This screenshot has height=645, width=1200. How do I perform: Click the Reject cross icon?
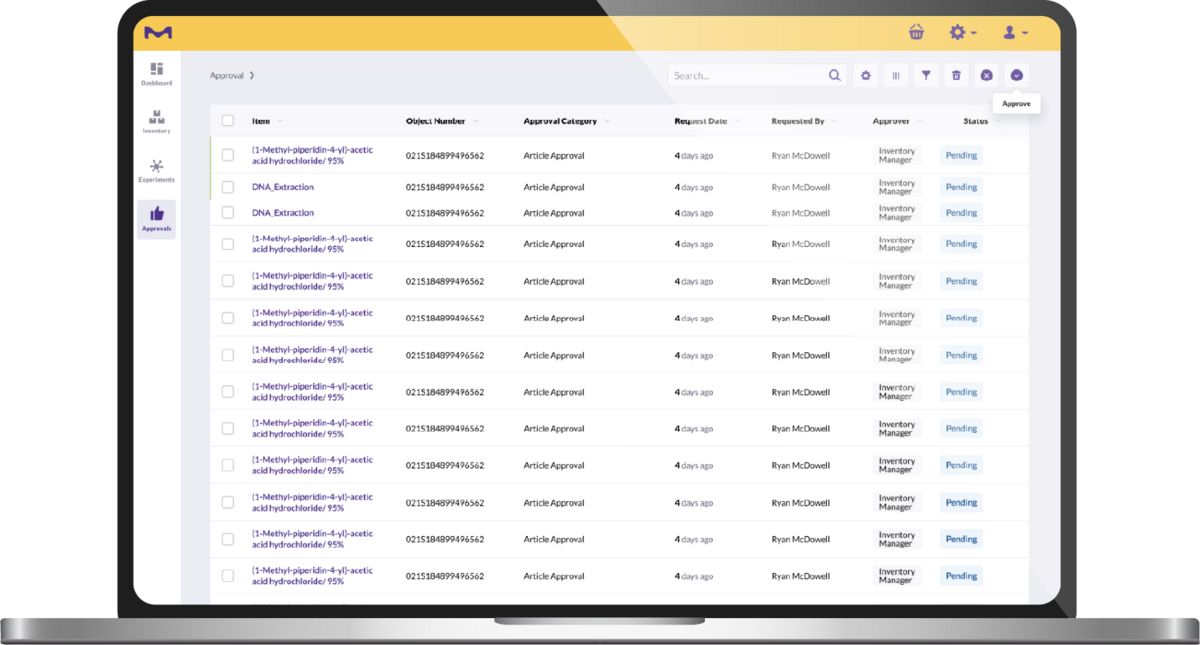coord(986,75)
